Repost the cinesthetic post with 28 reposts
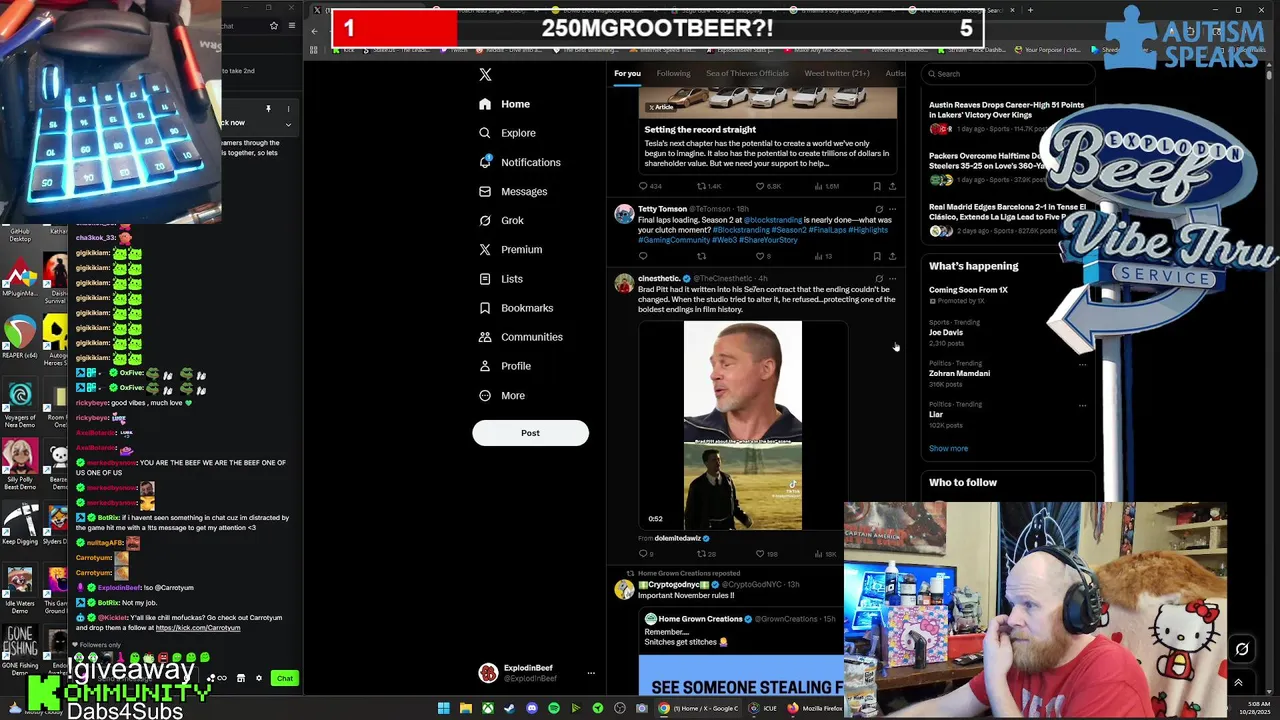This screenshot has width=1280, height=720. 707,554
